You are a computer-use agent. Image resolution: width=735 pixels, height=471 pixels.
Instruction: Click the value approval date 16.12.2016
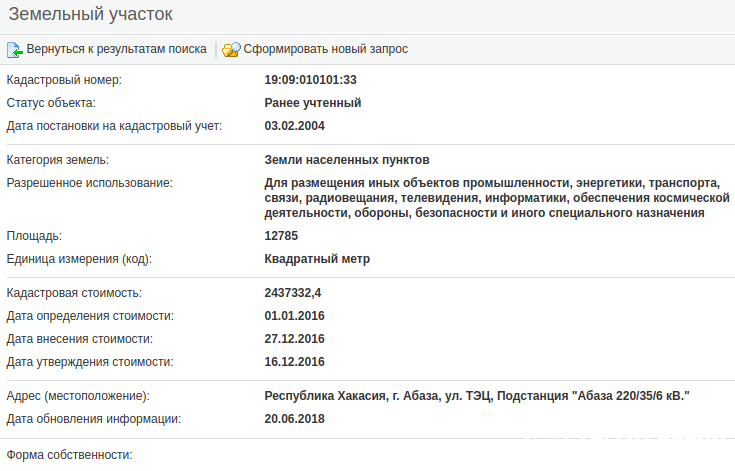[294, 362]
